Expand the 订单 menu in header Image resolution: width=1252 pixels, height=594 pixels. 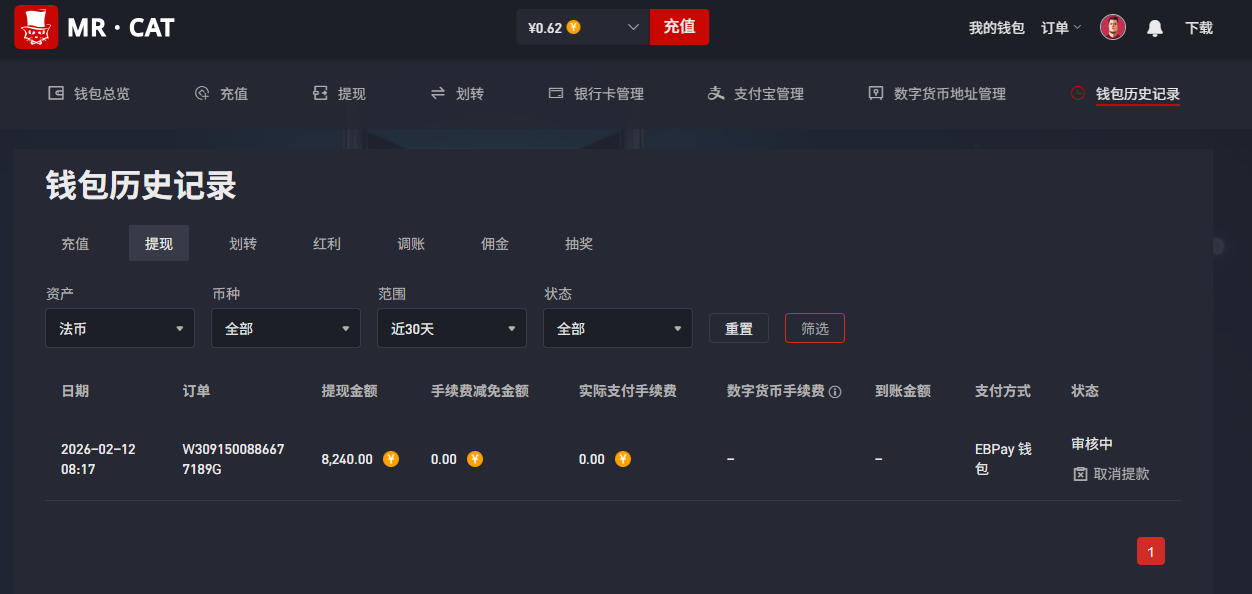click(x=1061, y=28)
